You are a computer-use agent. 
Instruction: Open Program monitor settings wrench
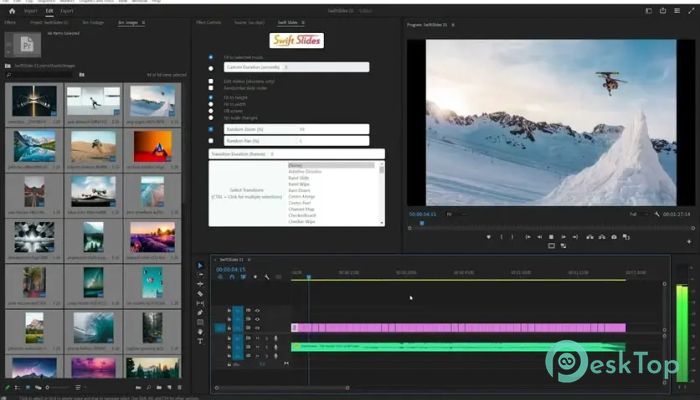tap(657, 214)
